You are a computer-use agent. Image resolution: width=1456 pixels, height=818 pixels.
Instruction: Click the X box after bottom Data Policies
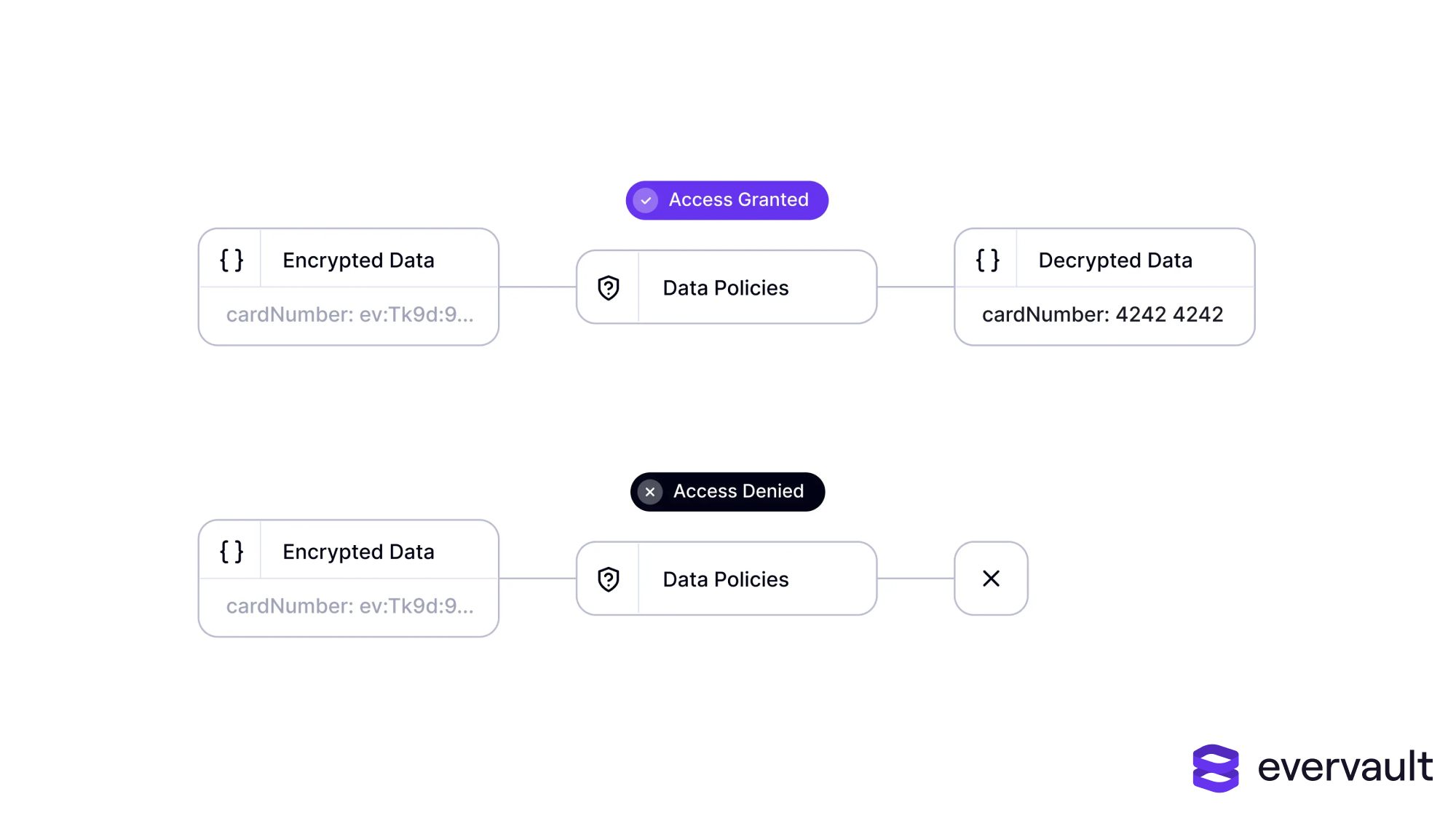pyautogui.click(x=991, y=579)
